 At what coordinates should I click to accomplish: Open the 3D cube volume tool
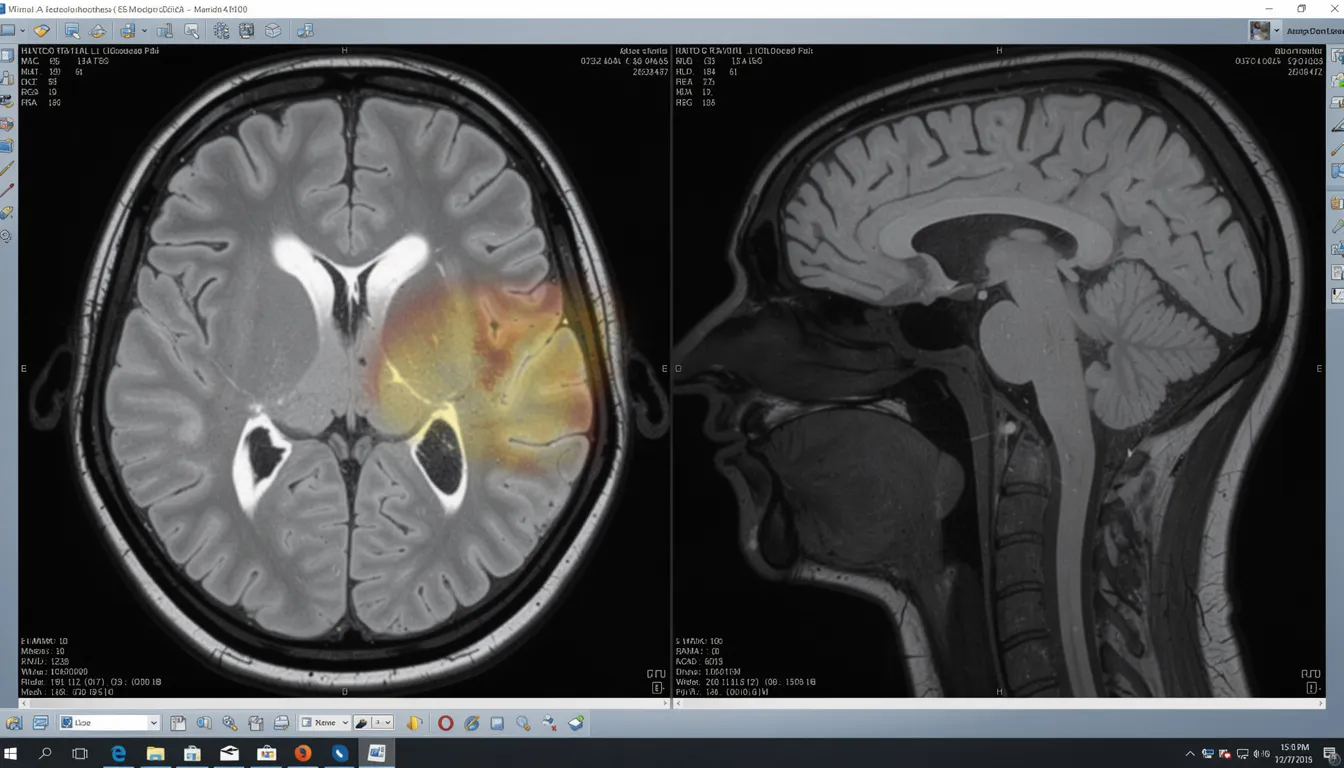point(273,31)
